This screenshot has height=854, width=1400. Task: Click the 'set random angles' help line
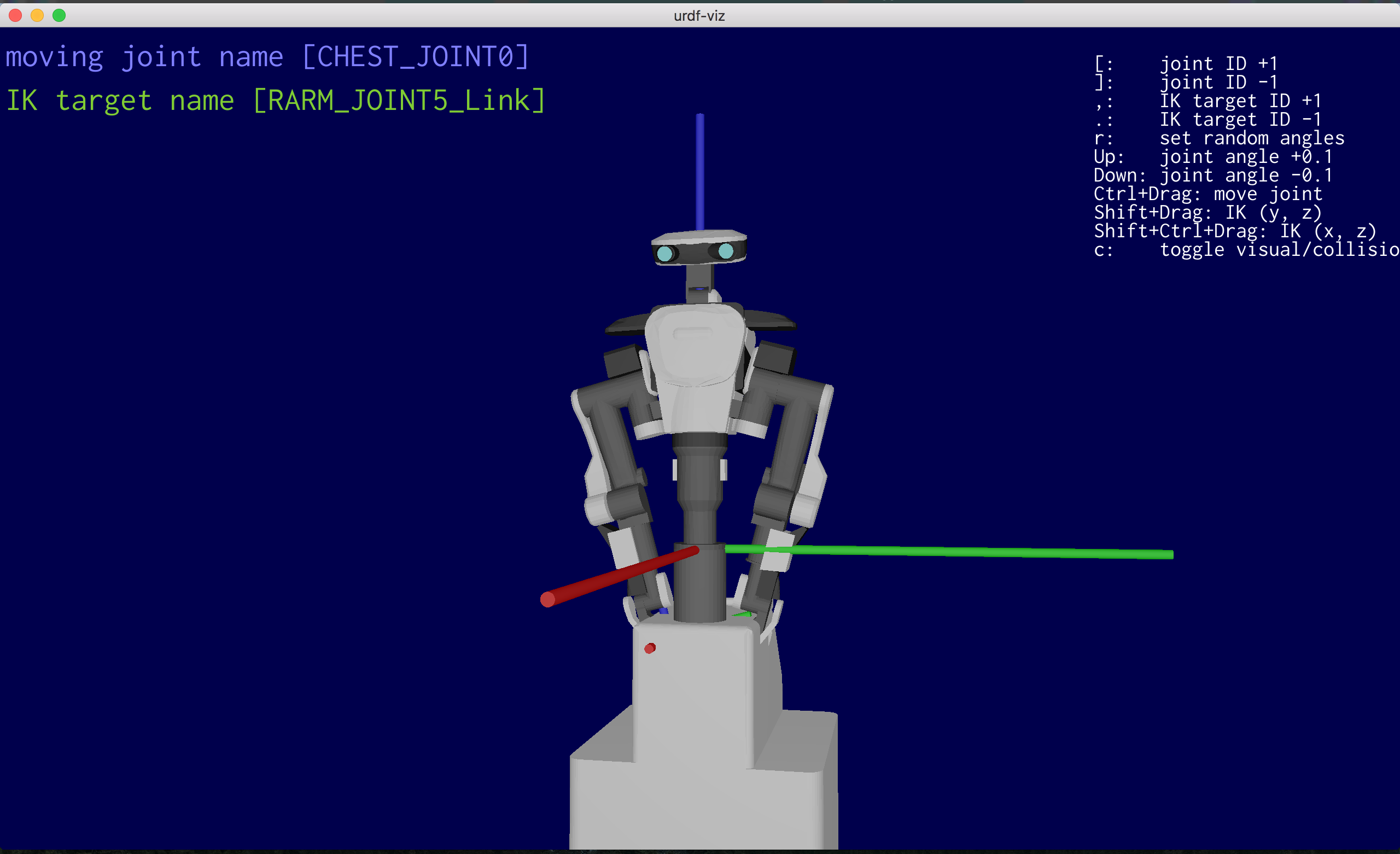1219,138
